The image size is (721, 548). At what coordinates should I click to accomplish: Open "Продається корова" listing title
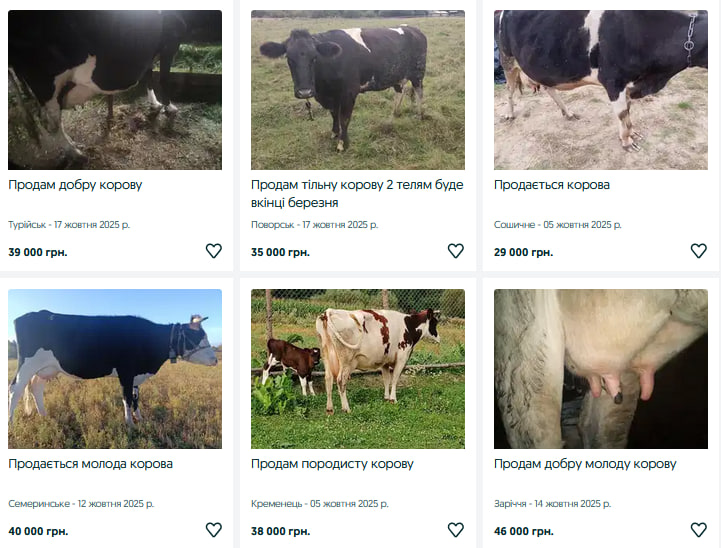[x=552, y=185]
